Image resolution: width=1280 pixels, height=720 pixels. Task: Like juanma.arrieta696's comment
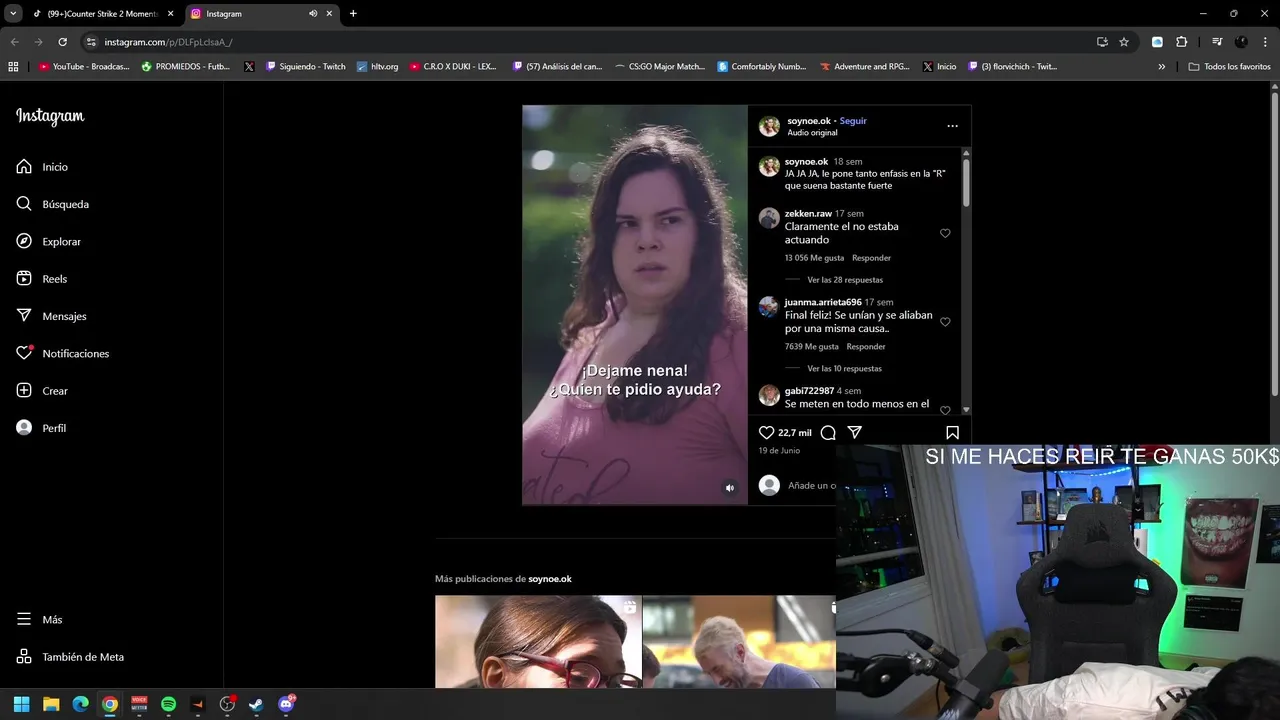pyautogui.click(x=945, y=322)
